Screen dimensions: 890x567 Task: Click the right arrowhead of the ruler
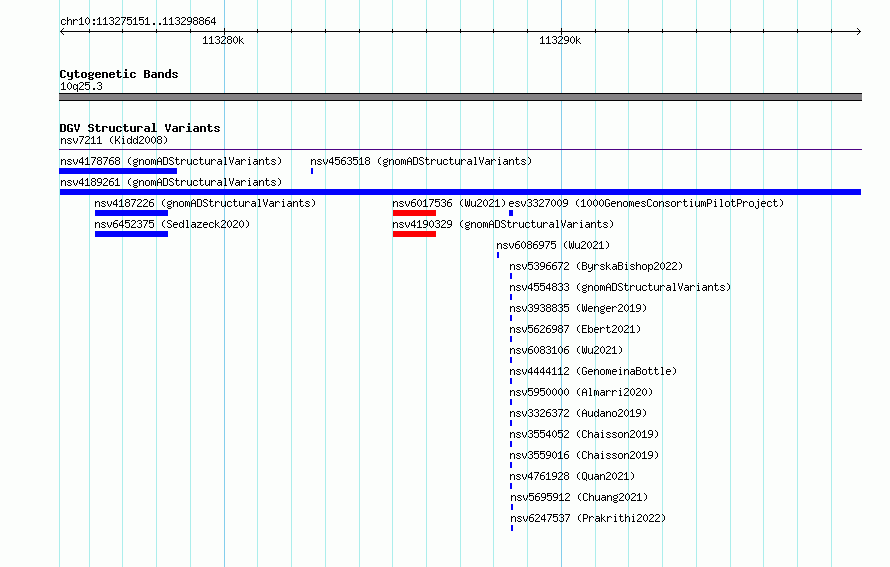tap(859, 32)
